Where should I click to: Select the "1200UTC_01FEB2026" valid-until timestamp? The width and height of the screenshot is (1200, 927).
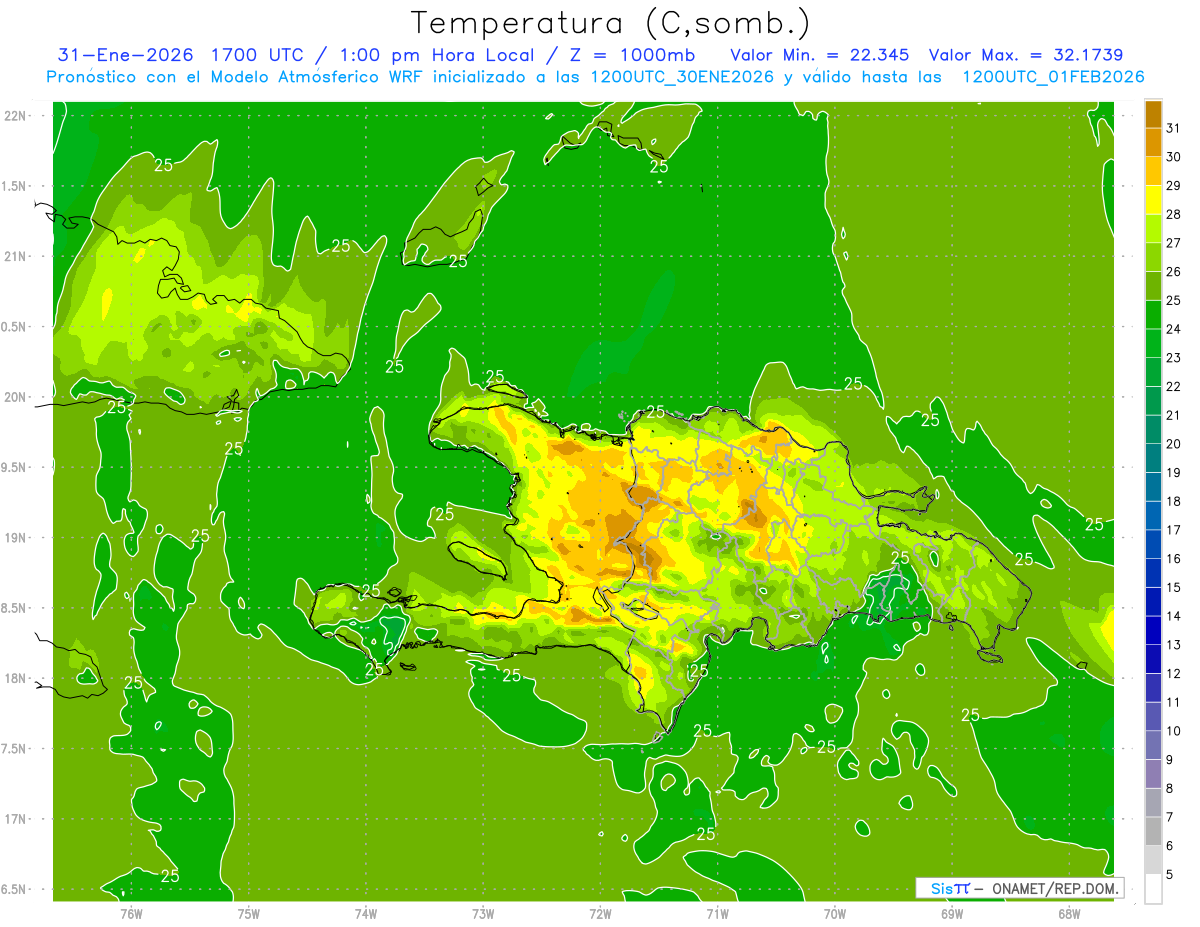[1053, 77]
